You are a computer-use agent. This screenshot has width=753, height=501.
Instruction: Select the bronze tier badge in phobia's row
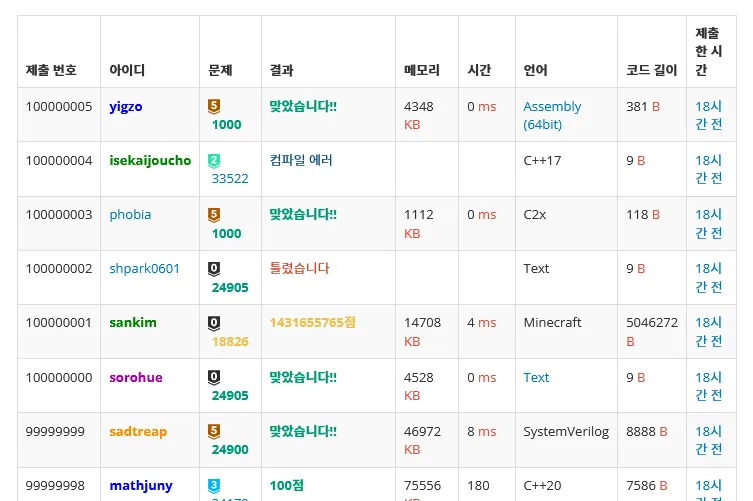(214, 214)
